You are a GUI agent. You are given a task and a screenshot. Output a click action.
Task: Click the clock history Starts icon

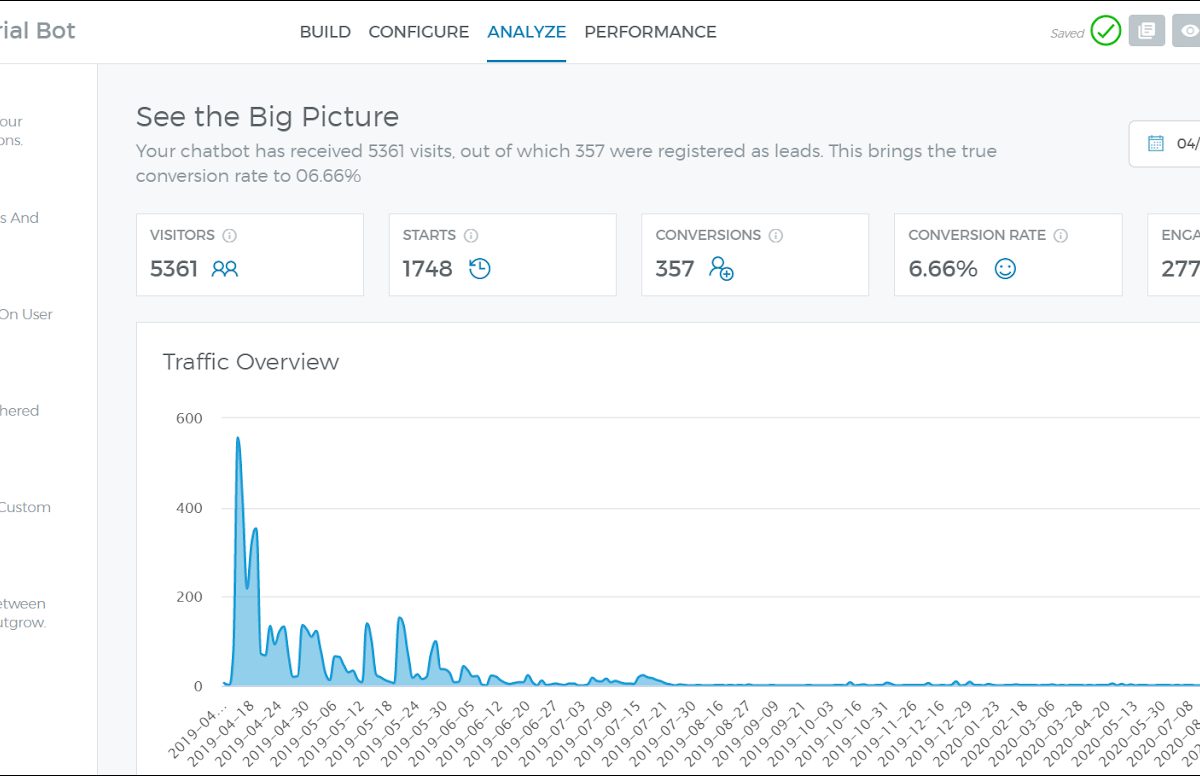(x=480, y=269)
